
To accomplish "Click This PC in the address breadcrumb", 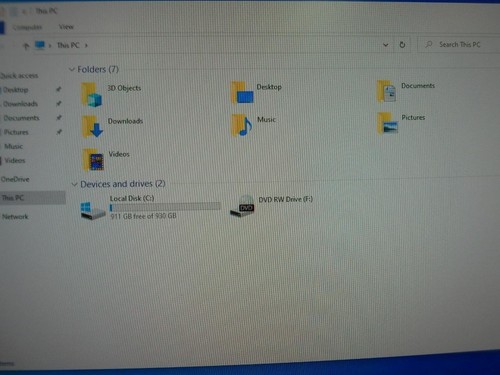I will pyautogui.click(x=68, y=45).
